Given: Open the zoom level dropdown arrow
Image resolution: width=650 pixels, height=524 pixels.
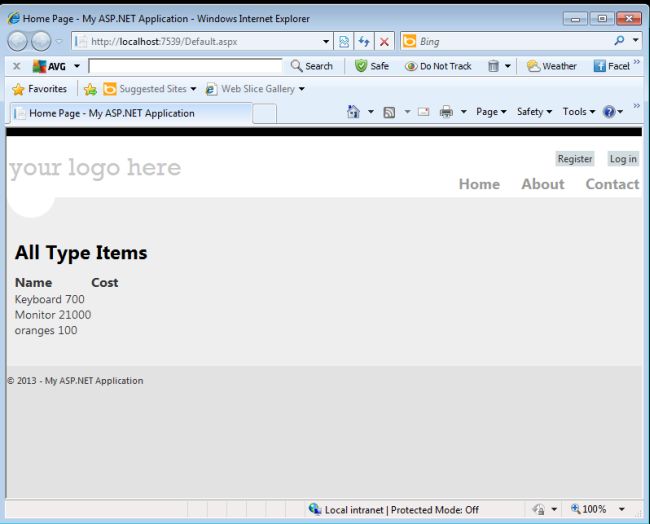Looking at the screenshot, I should tap(621, 509).
